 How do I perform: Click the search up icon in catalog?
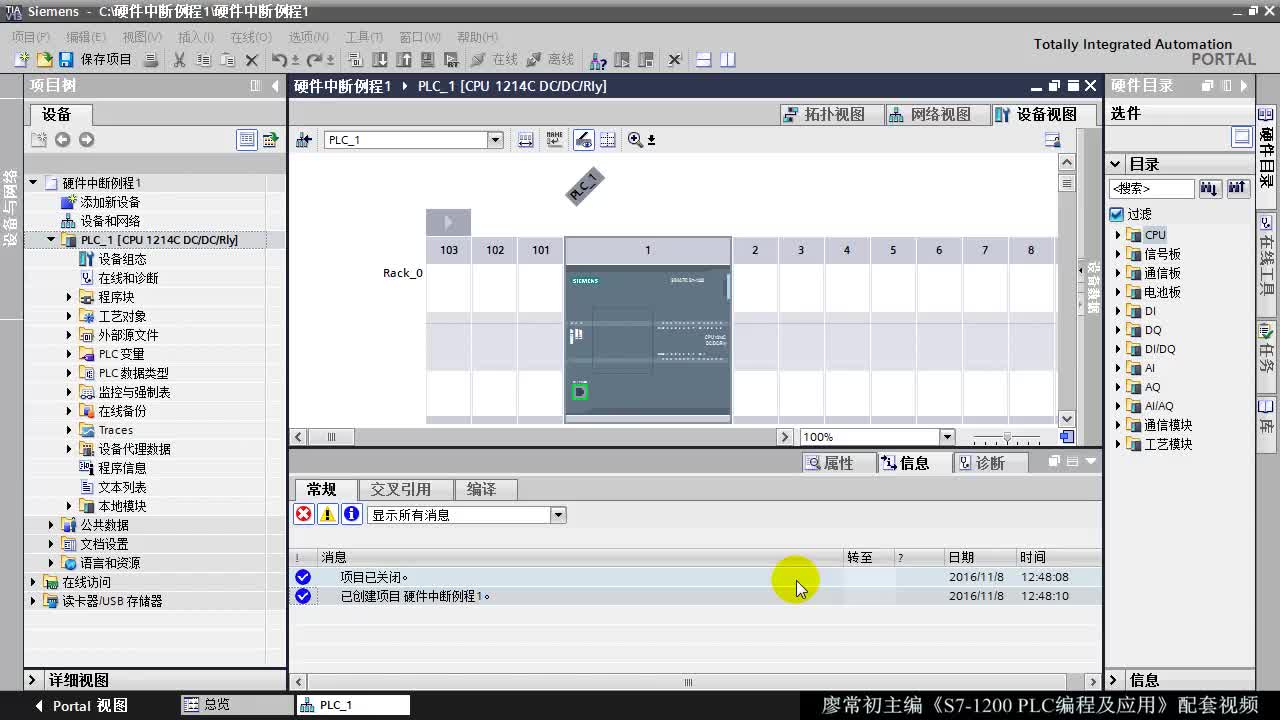(1237, 188)
